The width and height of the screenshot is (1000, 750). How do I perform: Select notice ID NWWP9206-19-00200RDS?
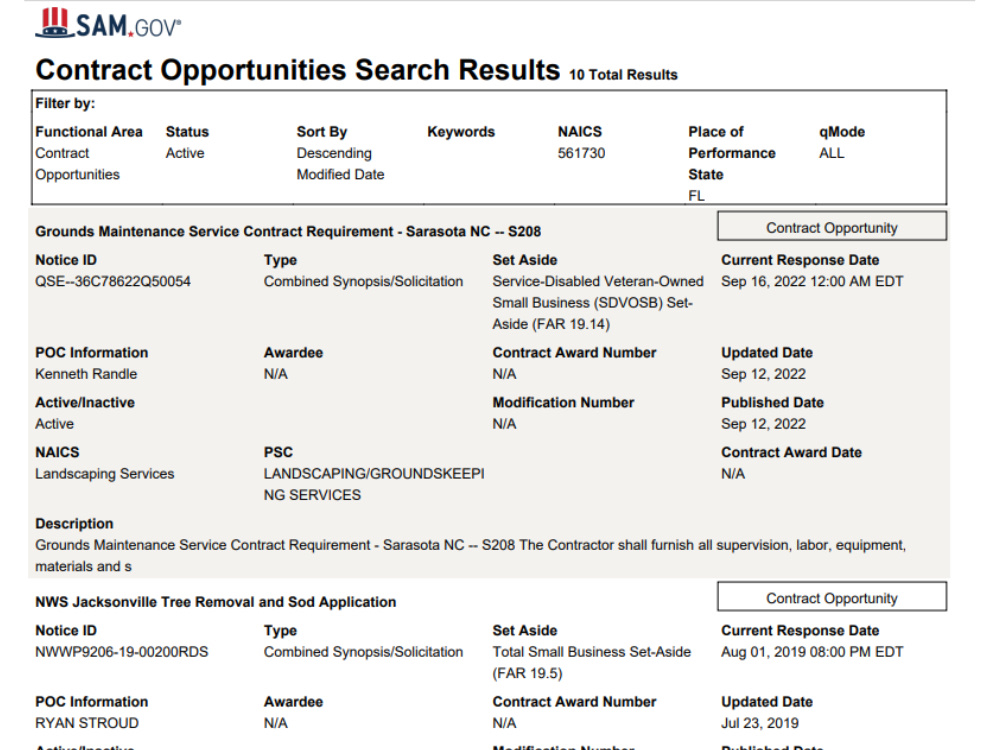click(122, 652)
